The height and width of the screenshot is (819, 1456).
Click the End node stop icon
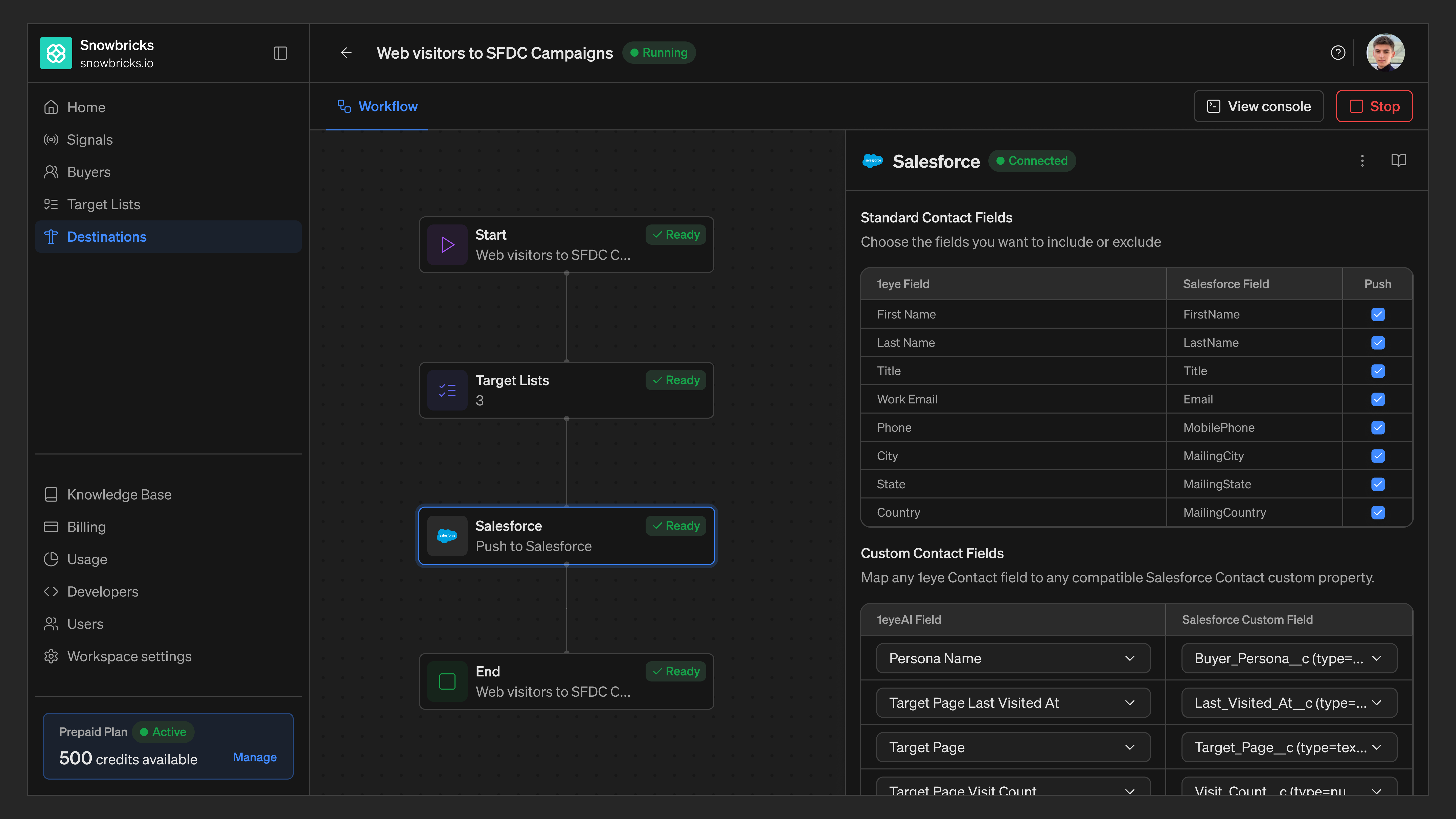[x=447, y=682]
